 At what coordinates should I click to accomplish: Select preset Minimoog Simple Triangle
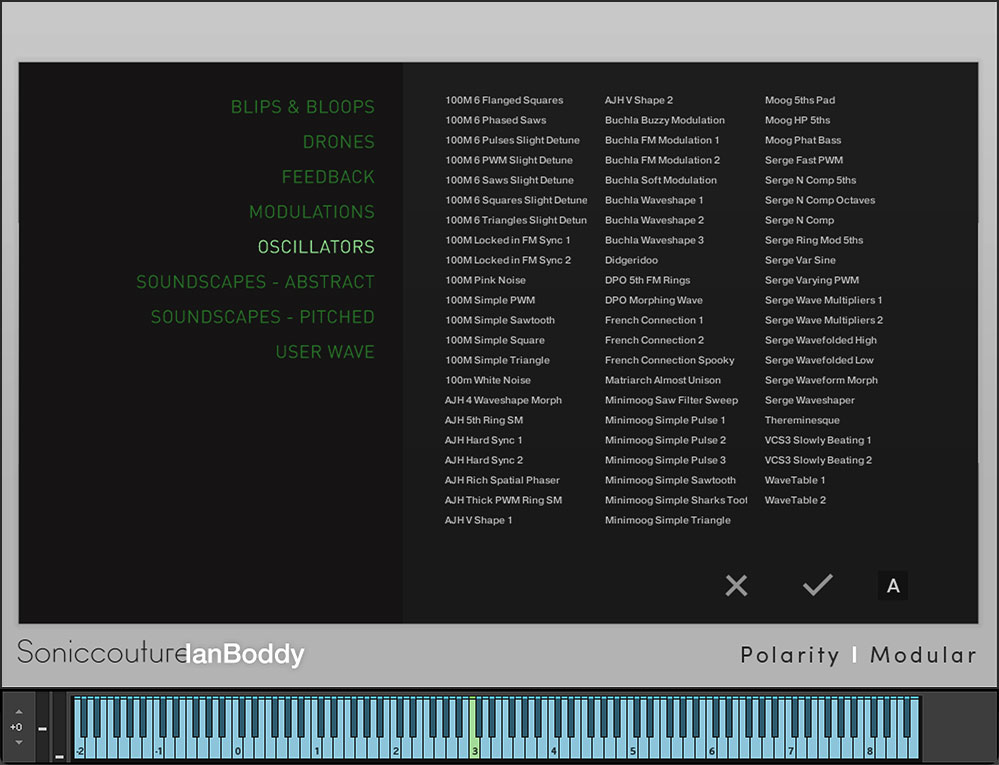click(x=668, y=520)
